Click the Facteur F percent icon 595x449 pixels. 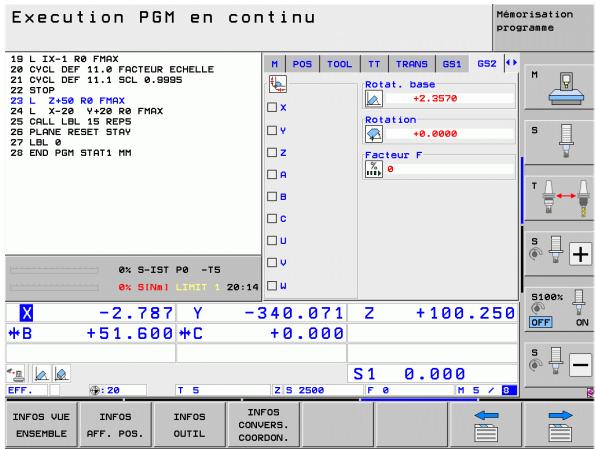(374, 169)
